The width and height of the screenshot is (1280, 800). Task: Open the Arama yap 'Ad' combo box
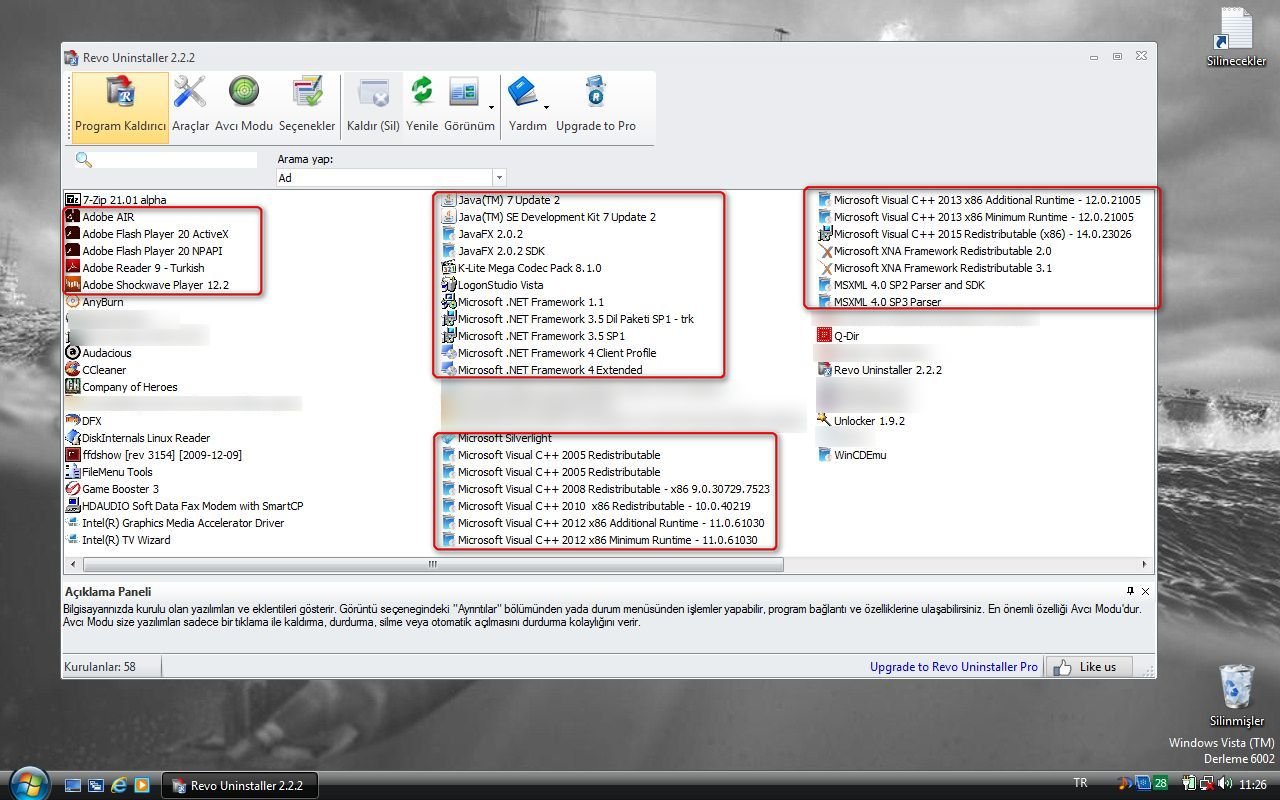point(391,178)
